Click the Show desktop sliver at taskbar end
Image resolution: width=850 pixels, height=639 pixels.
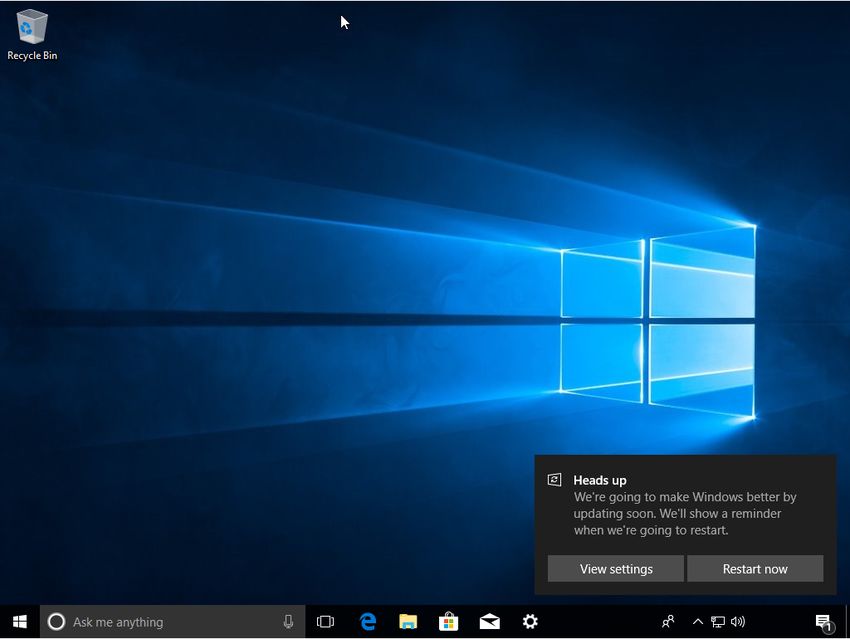(x=847, y=622)
